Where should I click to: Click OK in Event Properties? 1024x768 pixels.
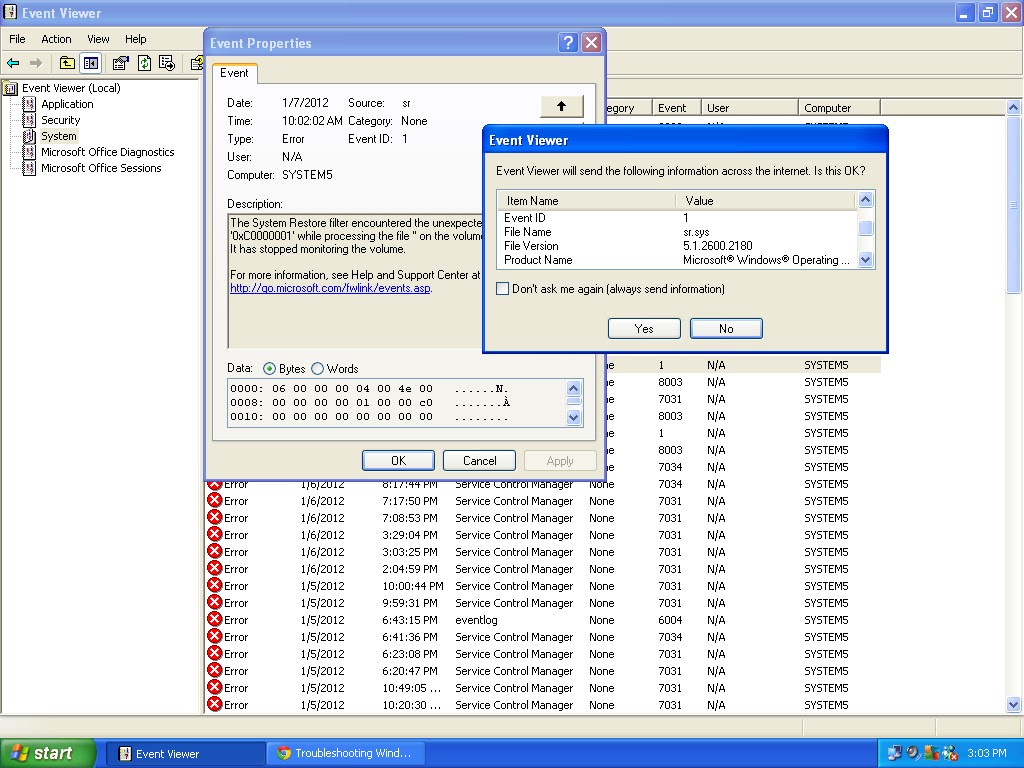coord(398,460)
